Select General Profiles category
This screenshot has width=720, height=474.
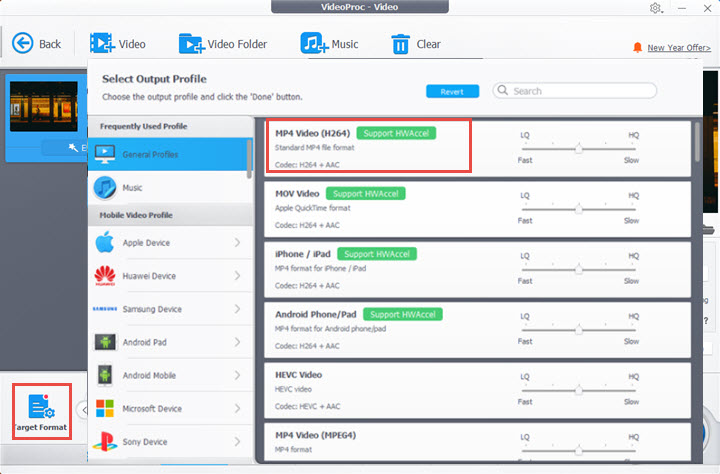168,154
